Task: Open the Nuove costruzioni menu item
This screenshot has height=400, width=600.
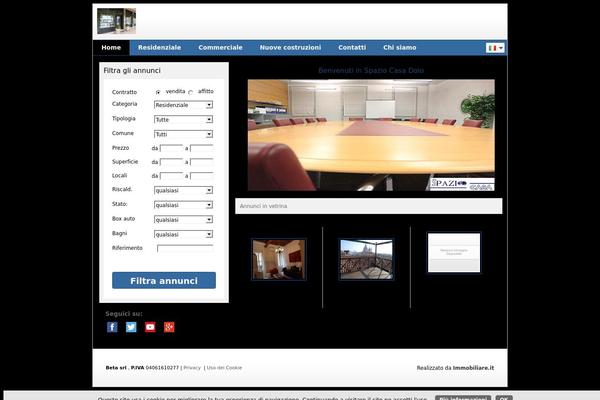Action: coord(290,47)
